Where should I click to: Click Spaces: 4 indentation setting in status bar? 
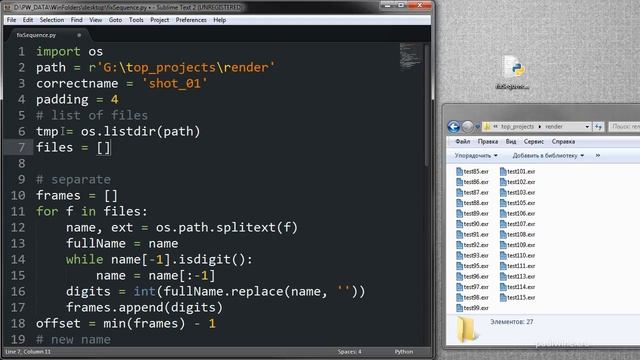point(349,351)
